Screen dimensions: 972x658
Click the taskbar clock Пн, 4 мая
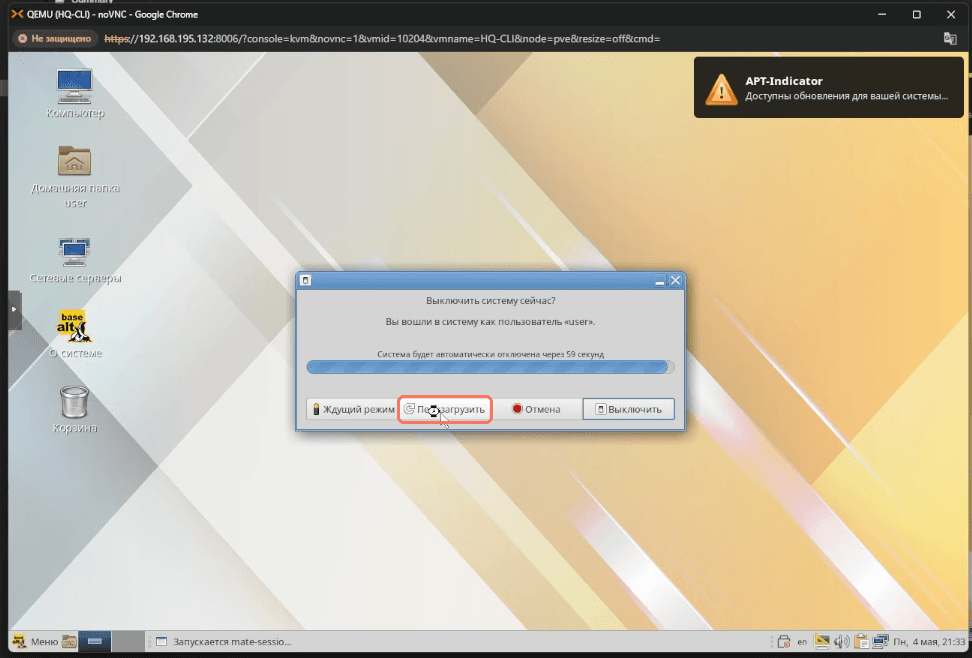[929, 642]
